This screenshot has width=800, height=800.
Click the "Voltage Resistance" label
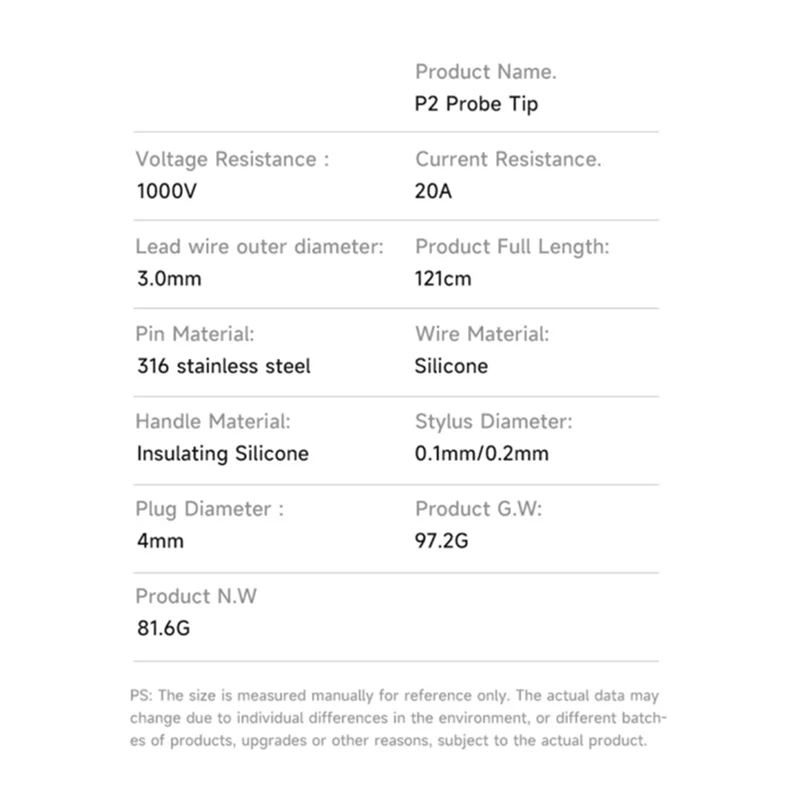tap(231, 159)
